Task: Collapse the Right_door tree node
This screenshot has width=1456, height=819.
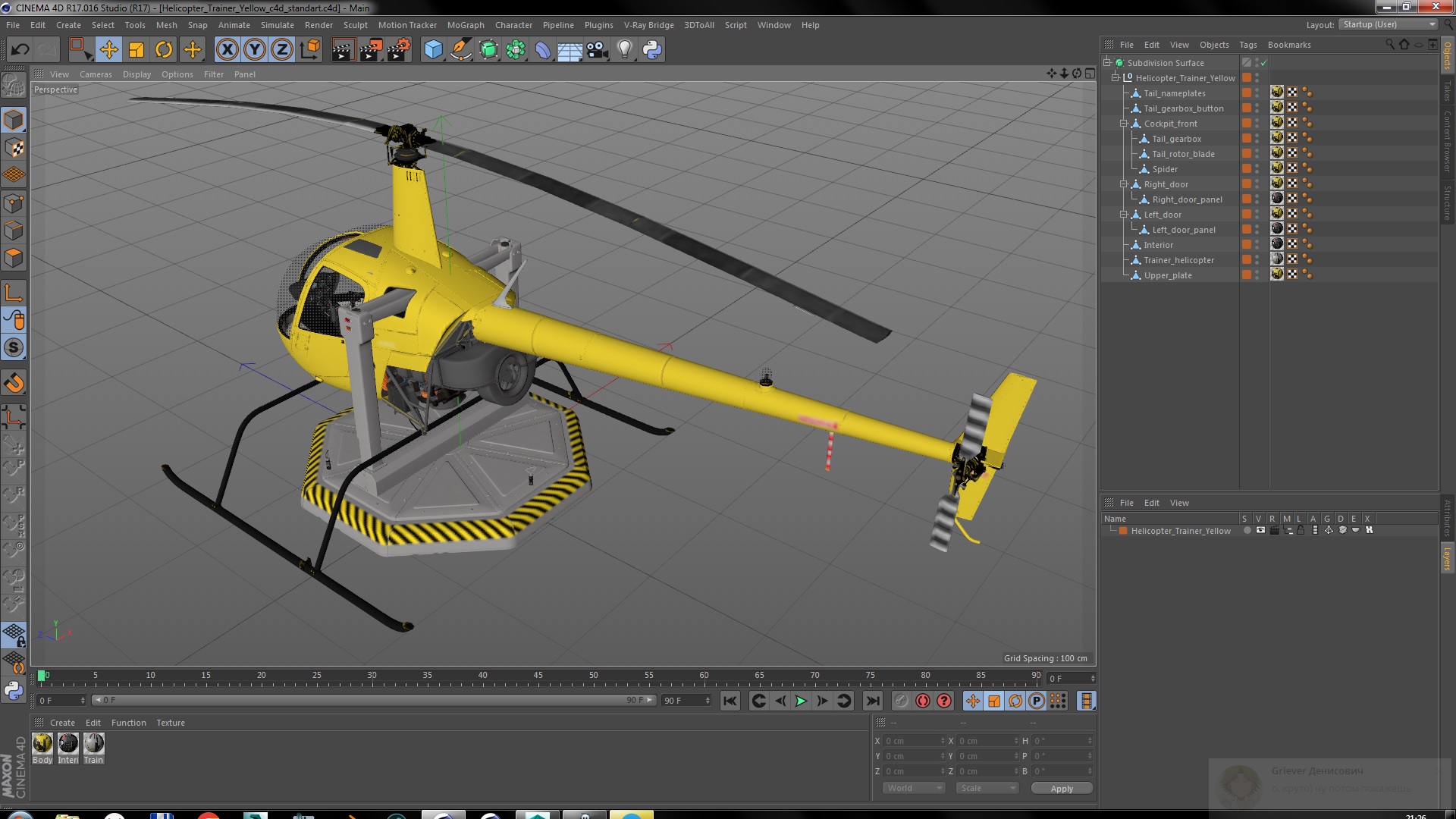Action: (1124, 184)
